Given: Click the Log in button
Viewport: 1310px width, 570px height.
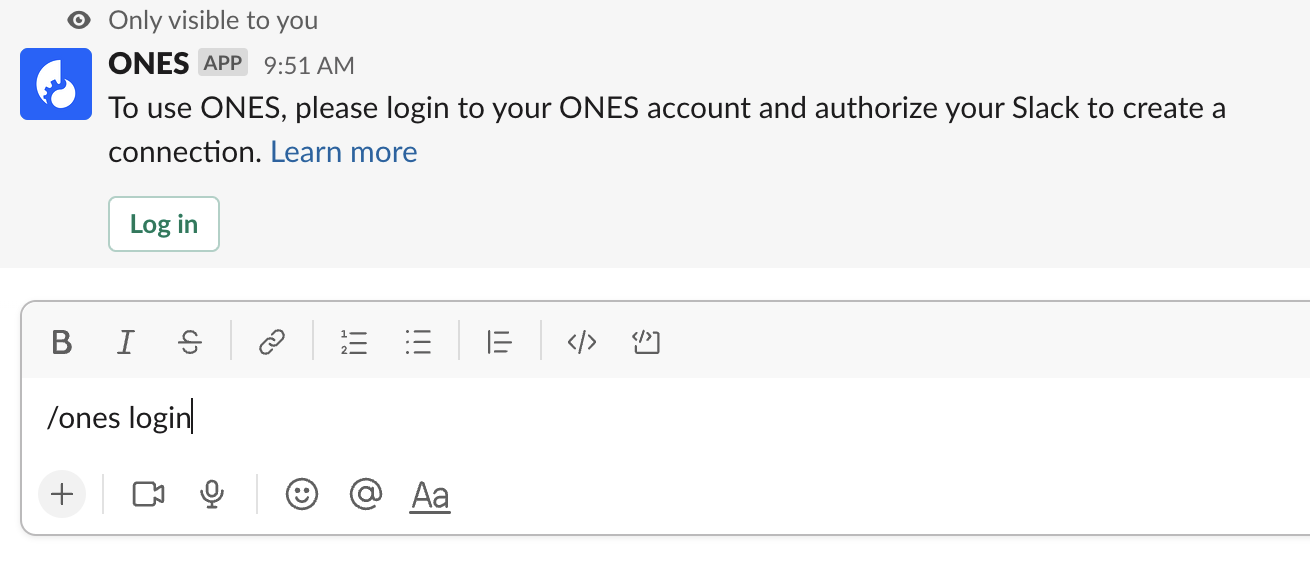Looking at the screenshot, I should [x=164, y=224].
